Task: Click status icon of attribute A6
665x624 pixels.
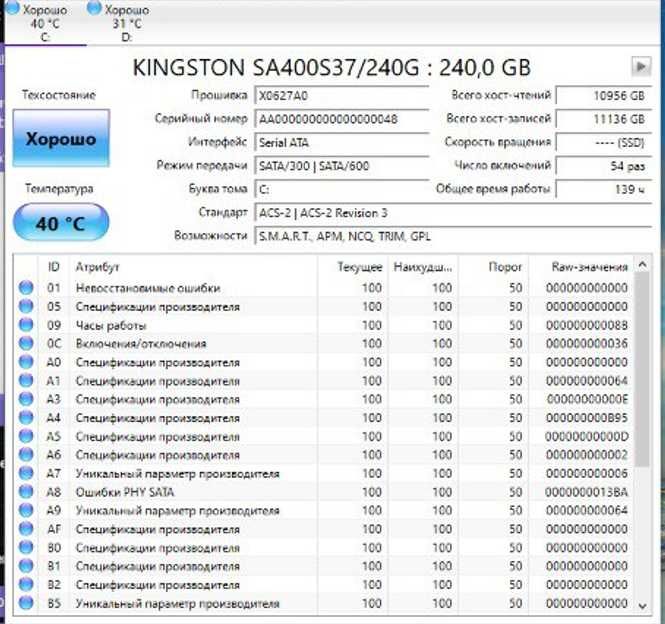Action: 26,455
